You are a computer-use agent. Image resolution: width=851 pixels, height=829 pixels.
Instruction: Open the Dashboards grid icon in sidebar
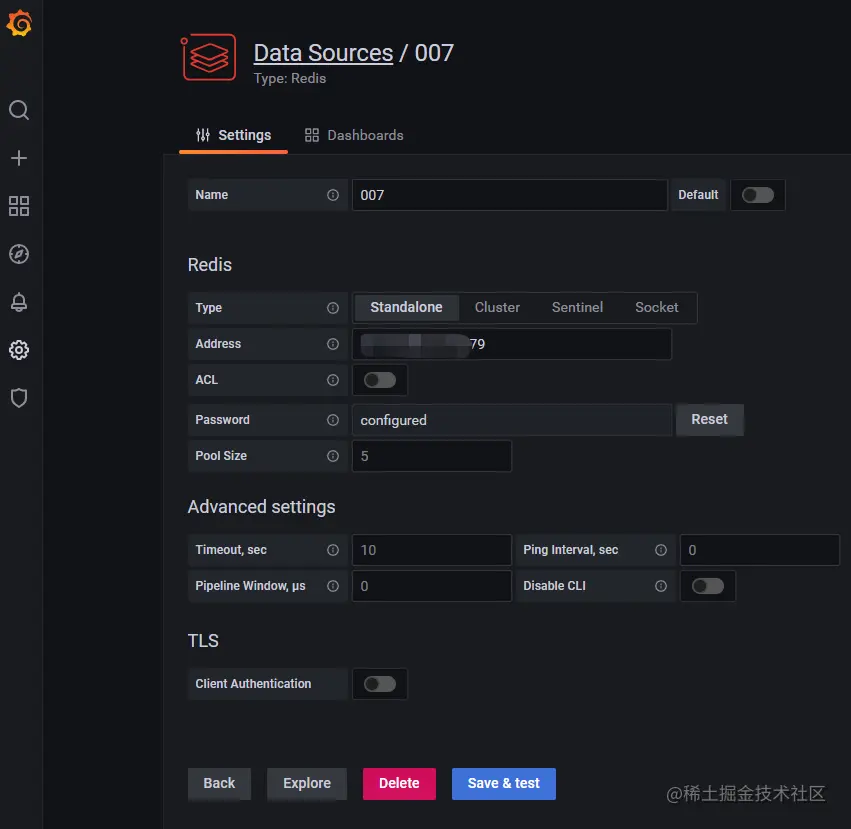[x=19, y=206]
